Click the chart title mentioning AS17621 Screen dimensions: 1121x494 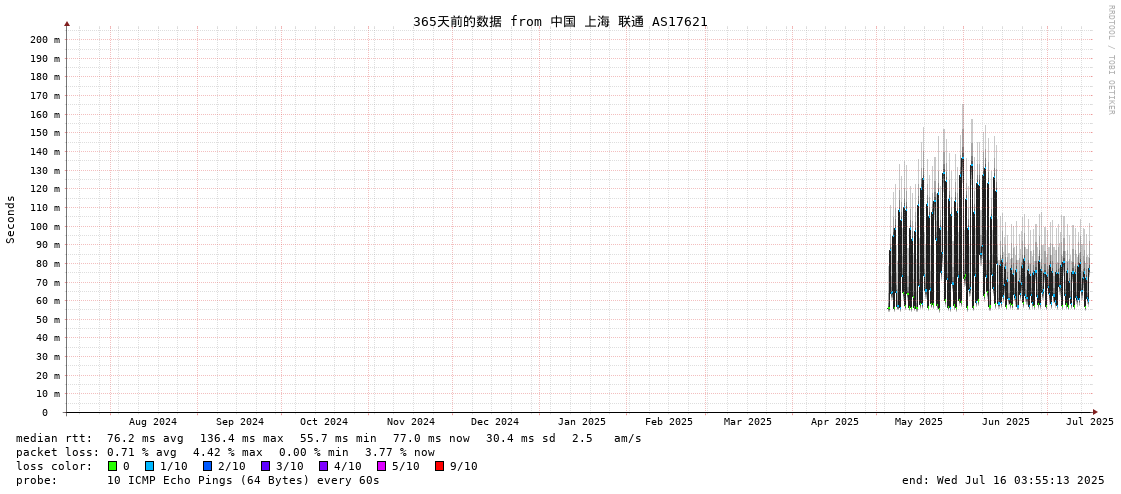pos(560,21)
